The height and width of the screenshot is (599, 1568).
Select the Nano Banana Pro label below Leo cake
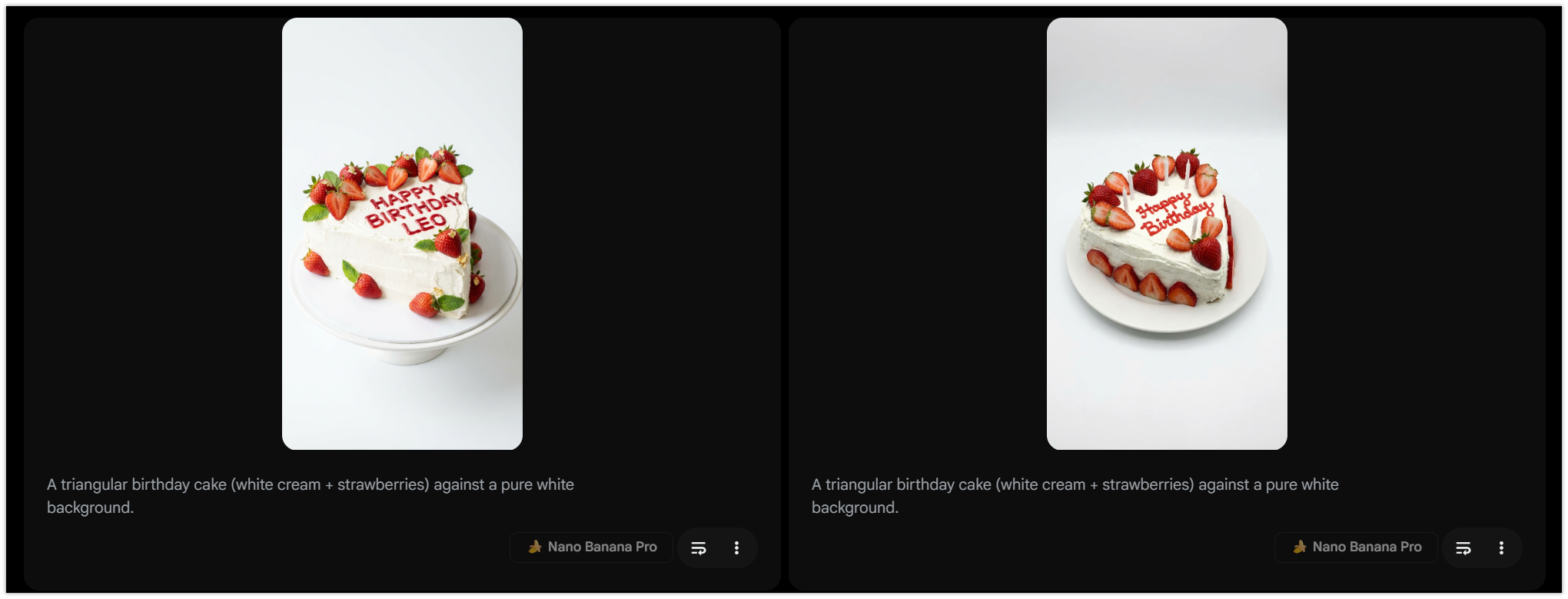[x=602, y=547]
